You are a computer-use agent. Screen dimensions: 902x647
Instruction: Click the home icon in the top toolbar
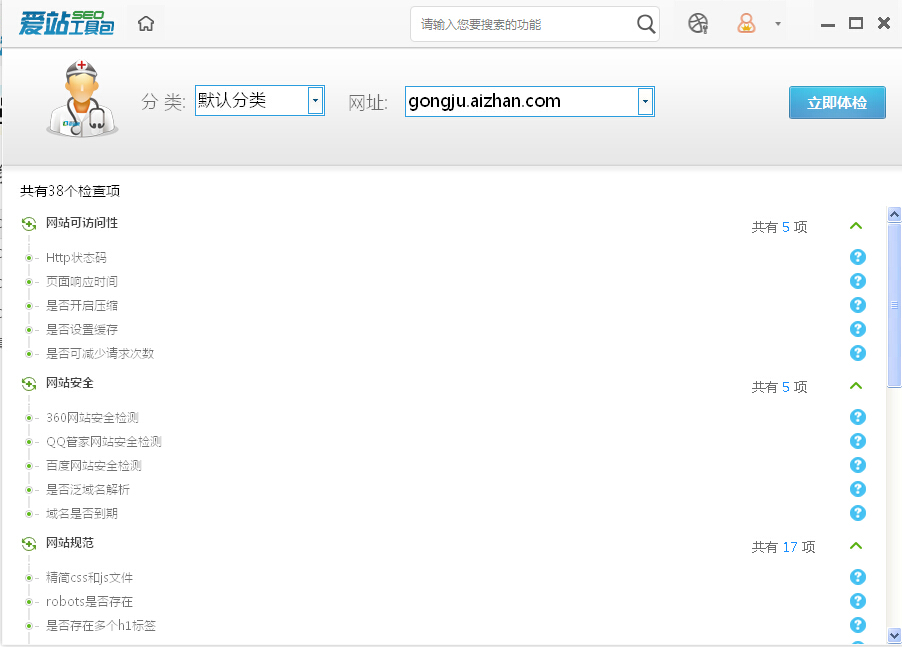[x=145, y=22]
